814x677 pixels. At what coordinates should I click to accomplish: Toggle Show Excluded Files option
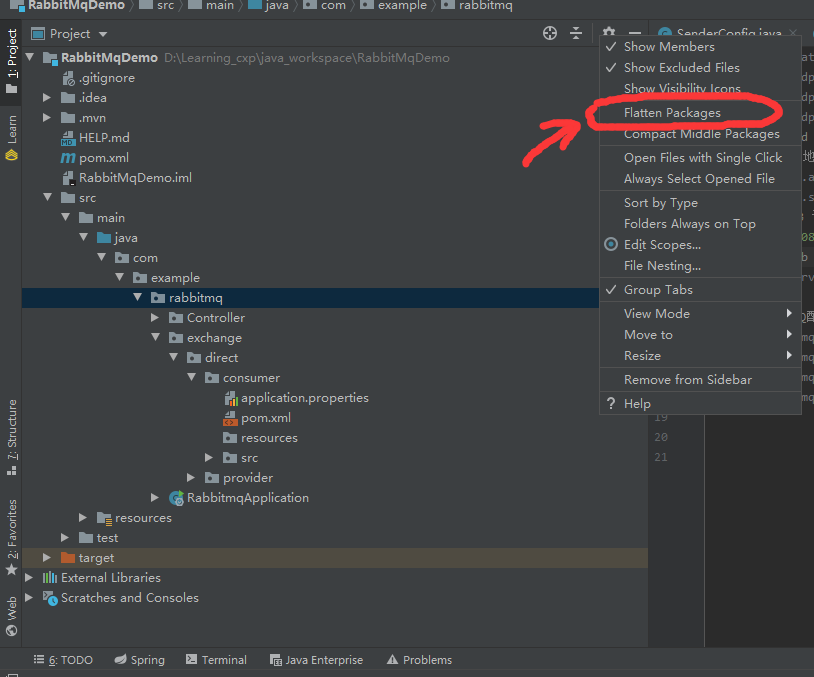[x=700, y=67]
